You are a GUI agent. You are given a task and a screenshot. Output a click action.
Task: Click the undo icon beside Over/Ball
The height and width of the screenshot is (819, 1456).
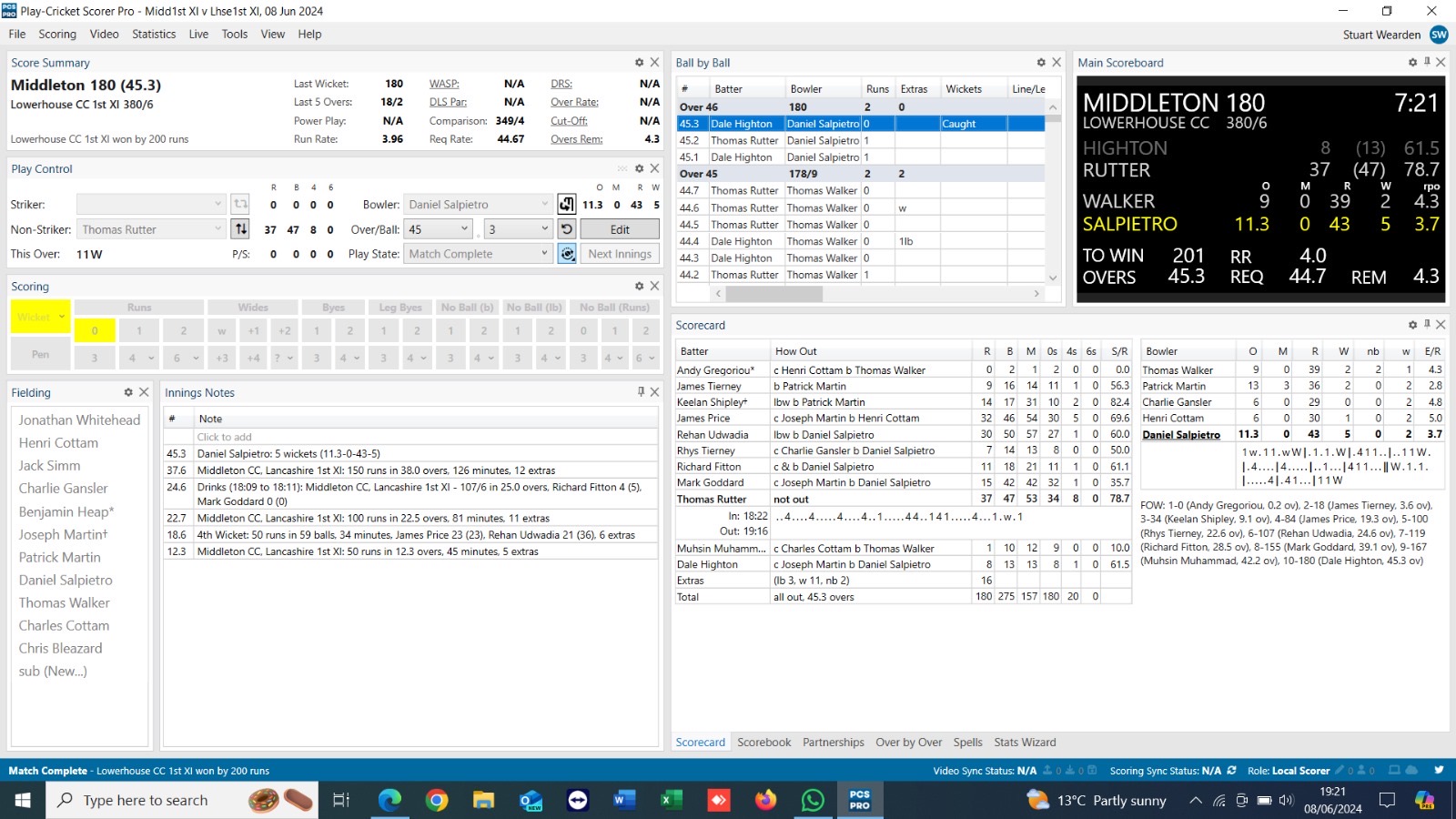(x=566, y=229)
